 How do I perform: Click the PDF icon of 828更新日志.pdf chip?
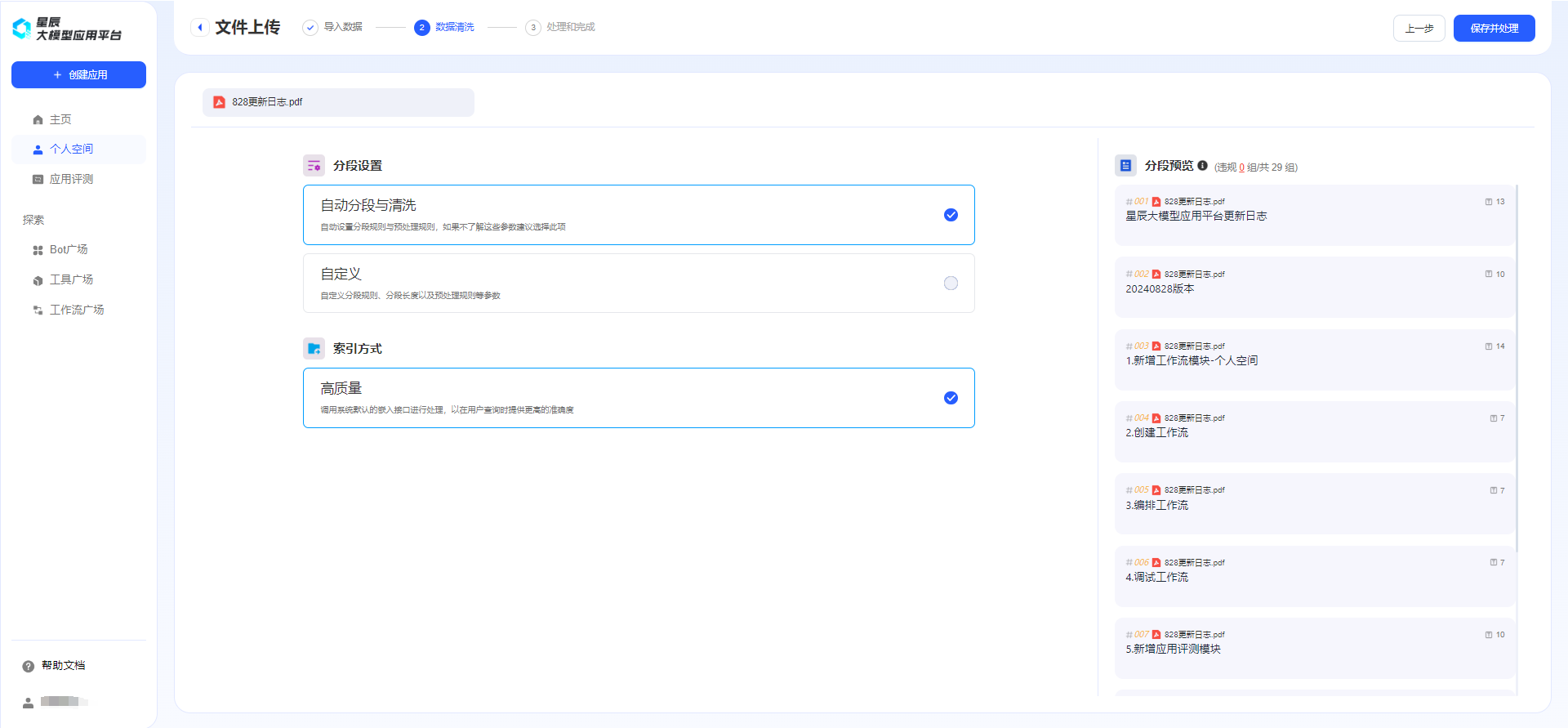tap(219, 102)
